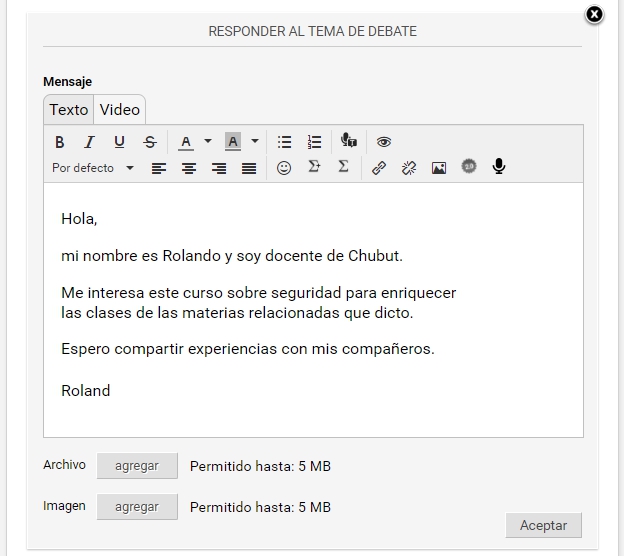Viewport: 624px width, 556px height.
Task: Open the 'Por defecto' font dropdown
Action: click(x=93, y=168)
